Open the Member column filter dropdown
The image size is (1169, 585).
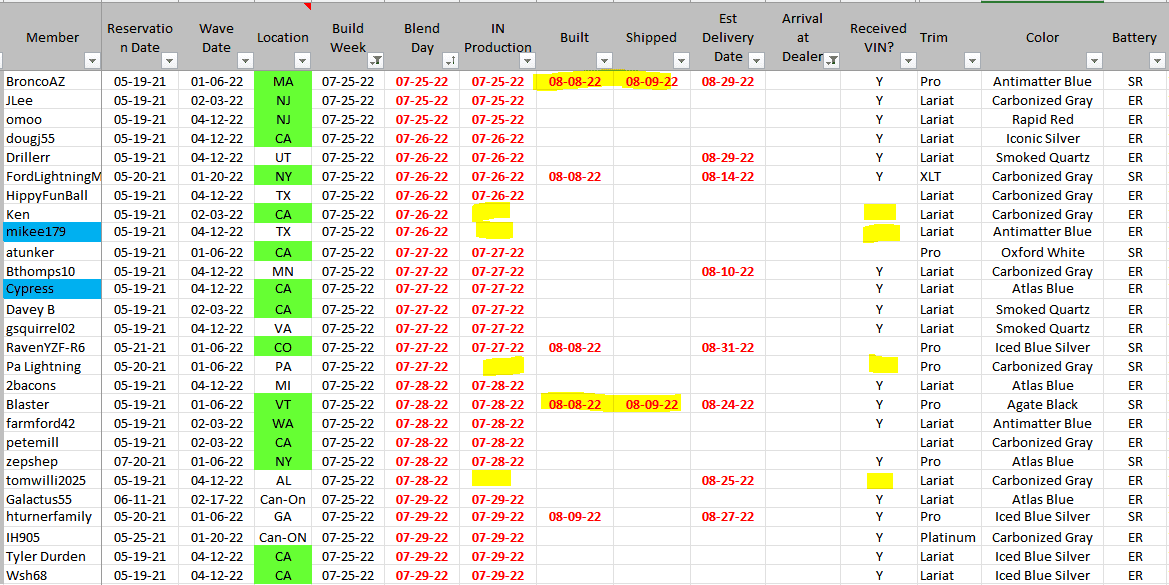click(92, 61)
